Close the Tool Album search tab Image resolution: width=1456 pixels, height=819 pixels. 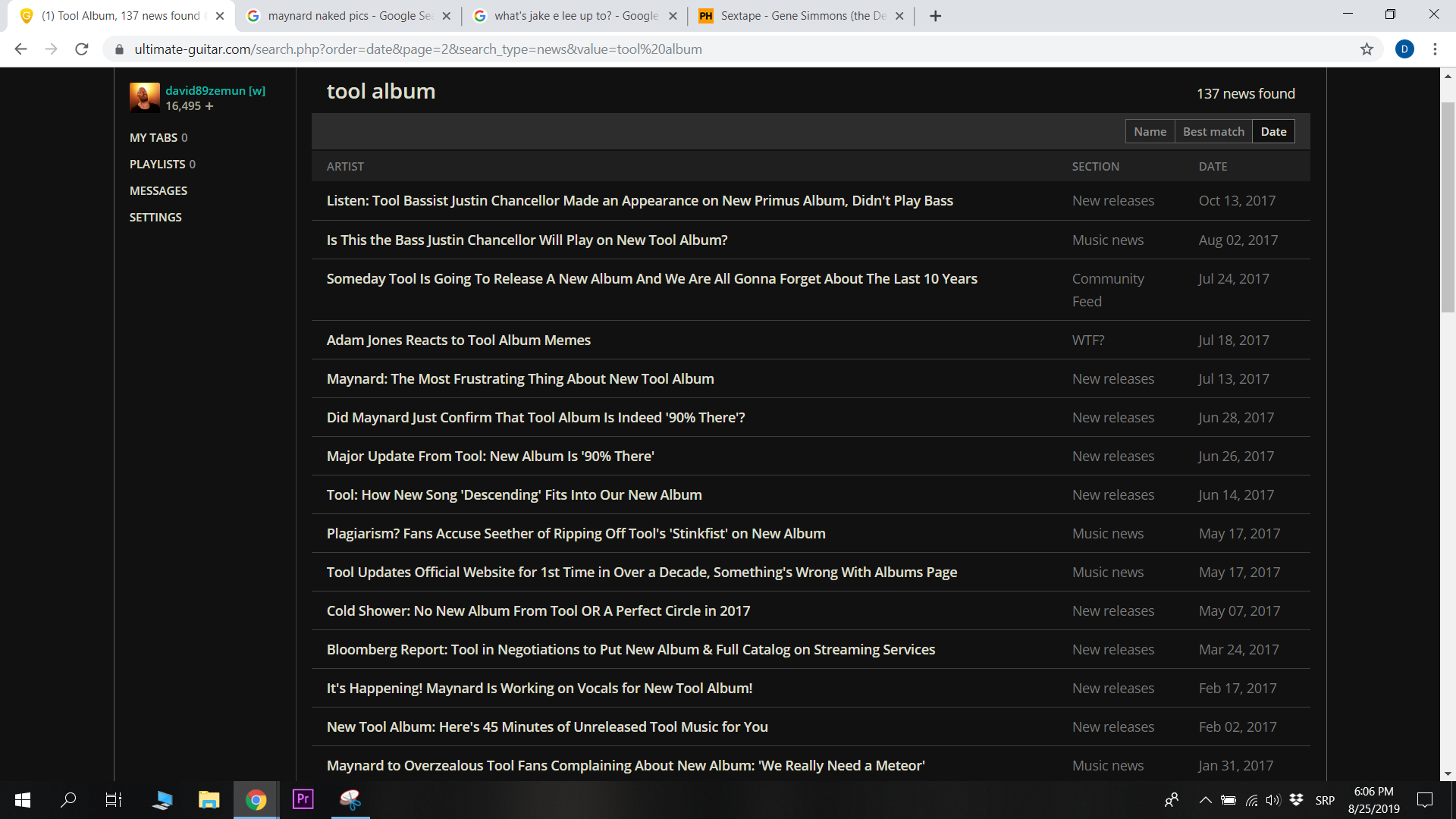(x=220, y=16)
